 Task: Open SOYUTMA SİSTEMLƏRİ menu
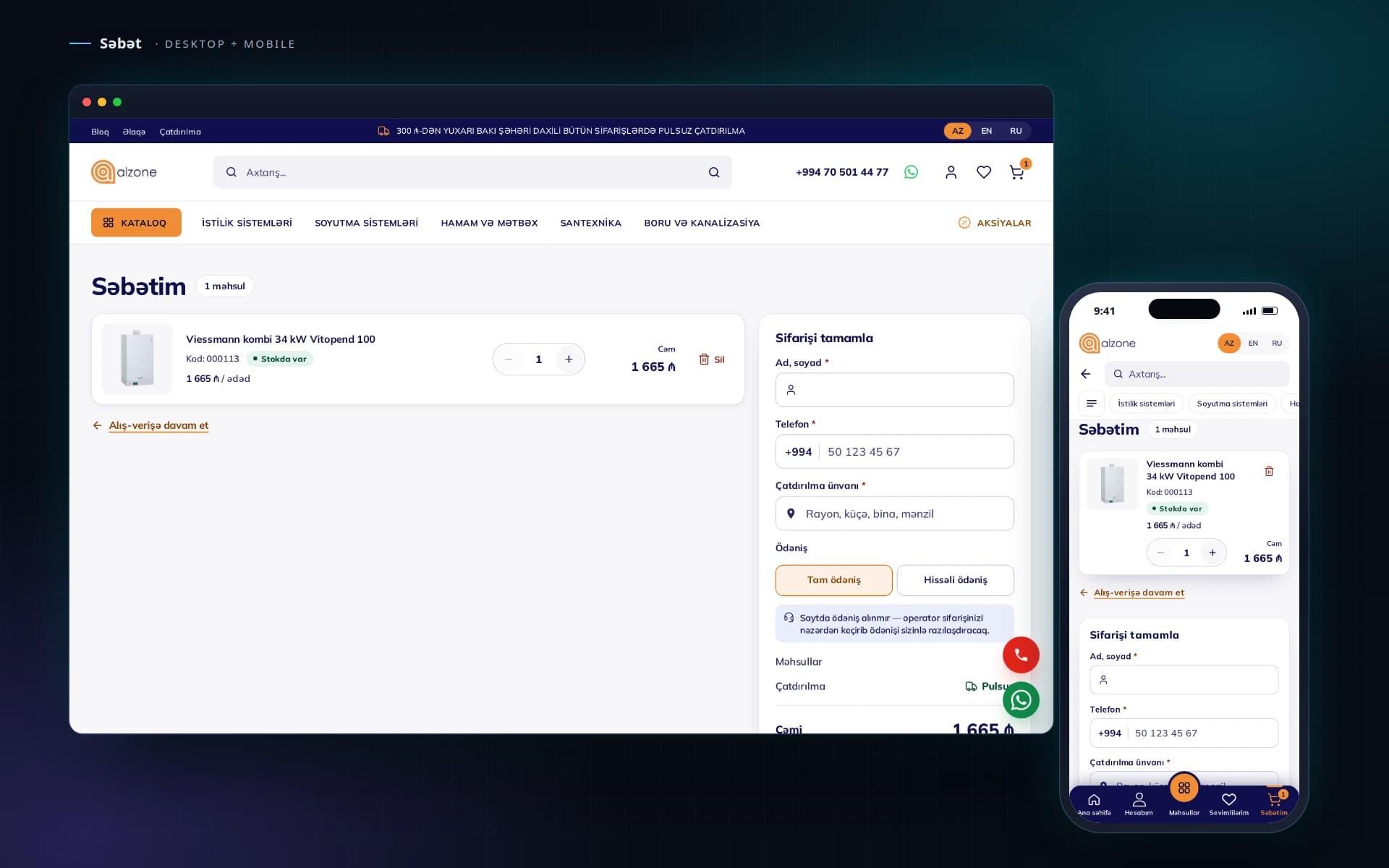coord(366,223)
